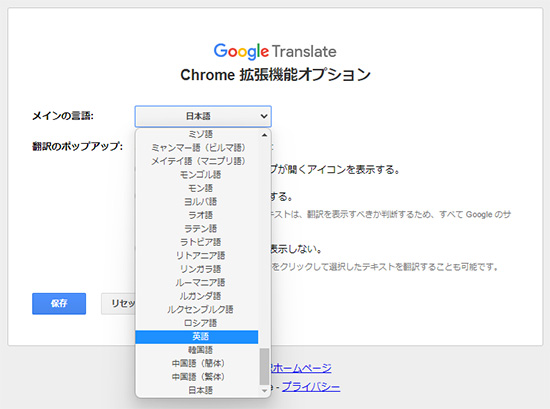Select ミゾ語 in language list
The image size is (550, 409).
(x=197, y=134)
